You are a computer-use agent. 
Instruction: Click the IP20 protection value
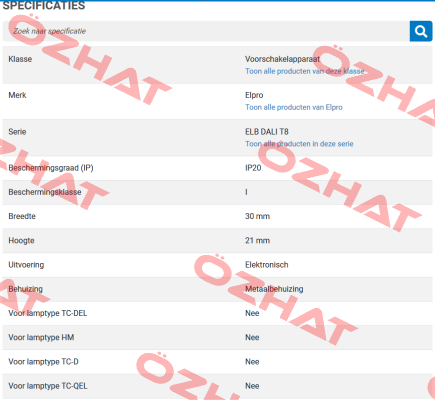253,168
